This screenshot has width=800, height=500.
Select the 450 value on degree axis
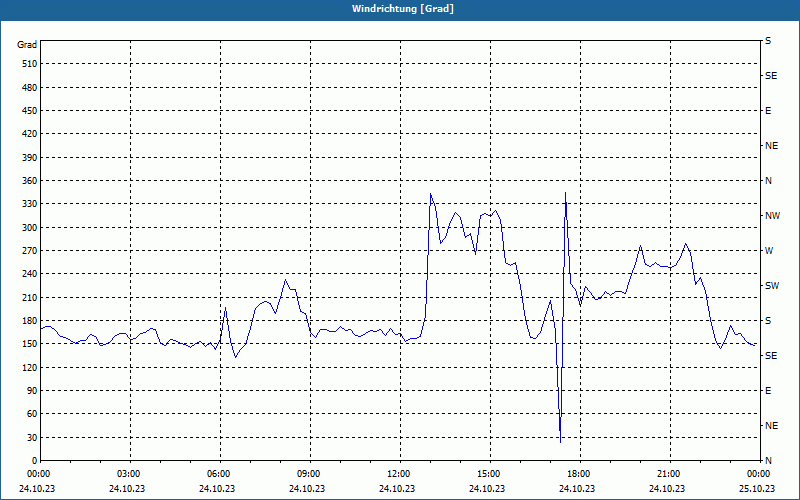tap(30, 111)
